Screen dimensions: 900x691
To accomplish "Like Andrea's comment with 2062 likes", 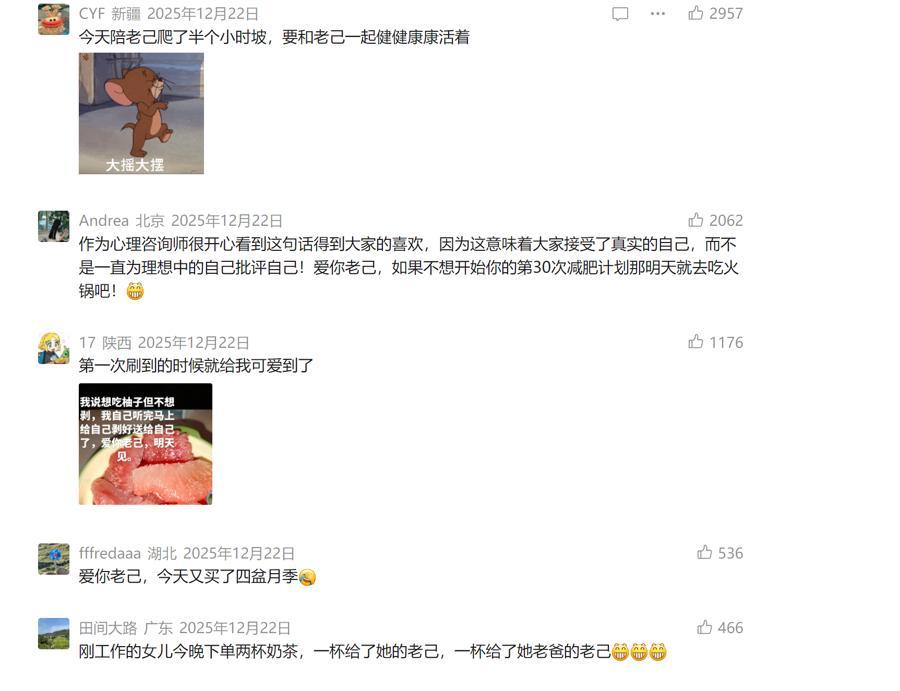I will 696,220.
